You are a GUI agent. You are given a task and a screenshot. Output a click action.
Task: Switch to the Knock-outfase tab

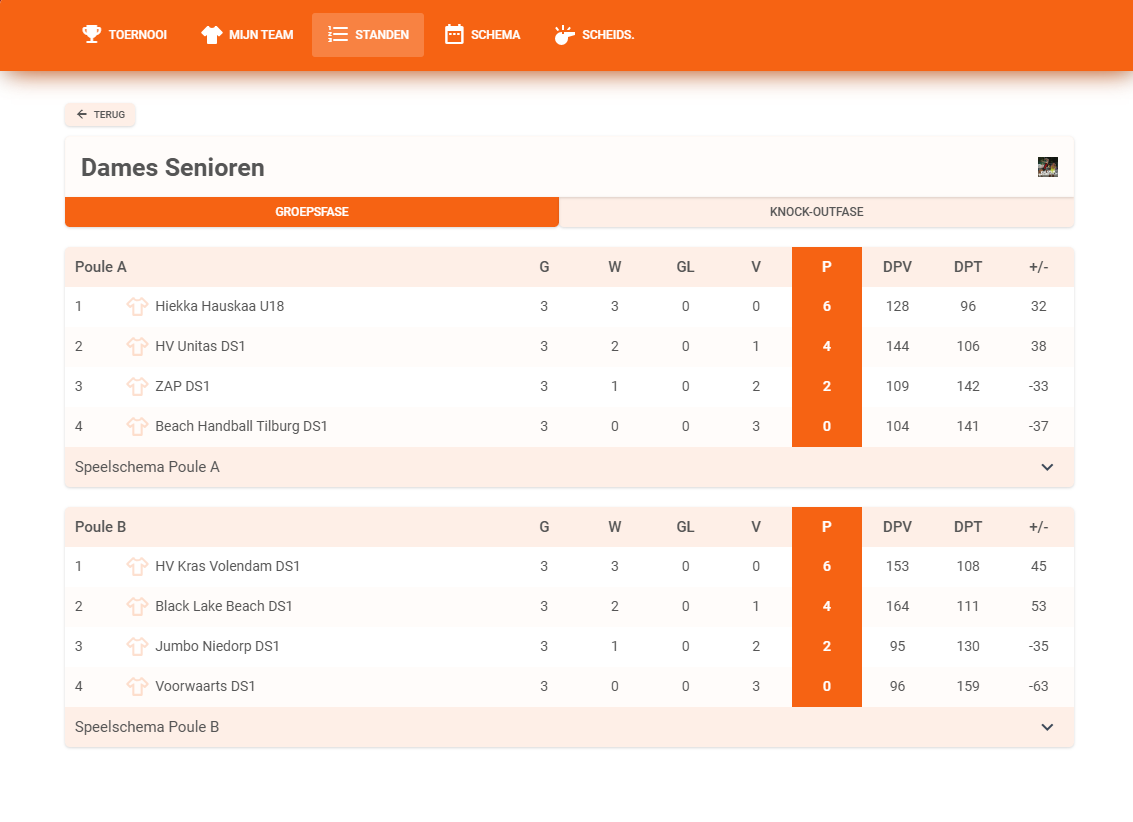point(817,212)
